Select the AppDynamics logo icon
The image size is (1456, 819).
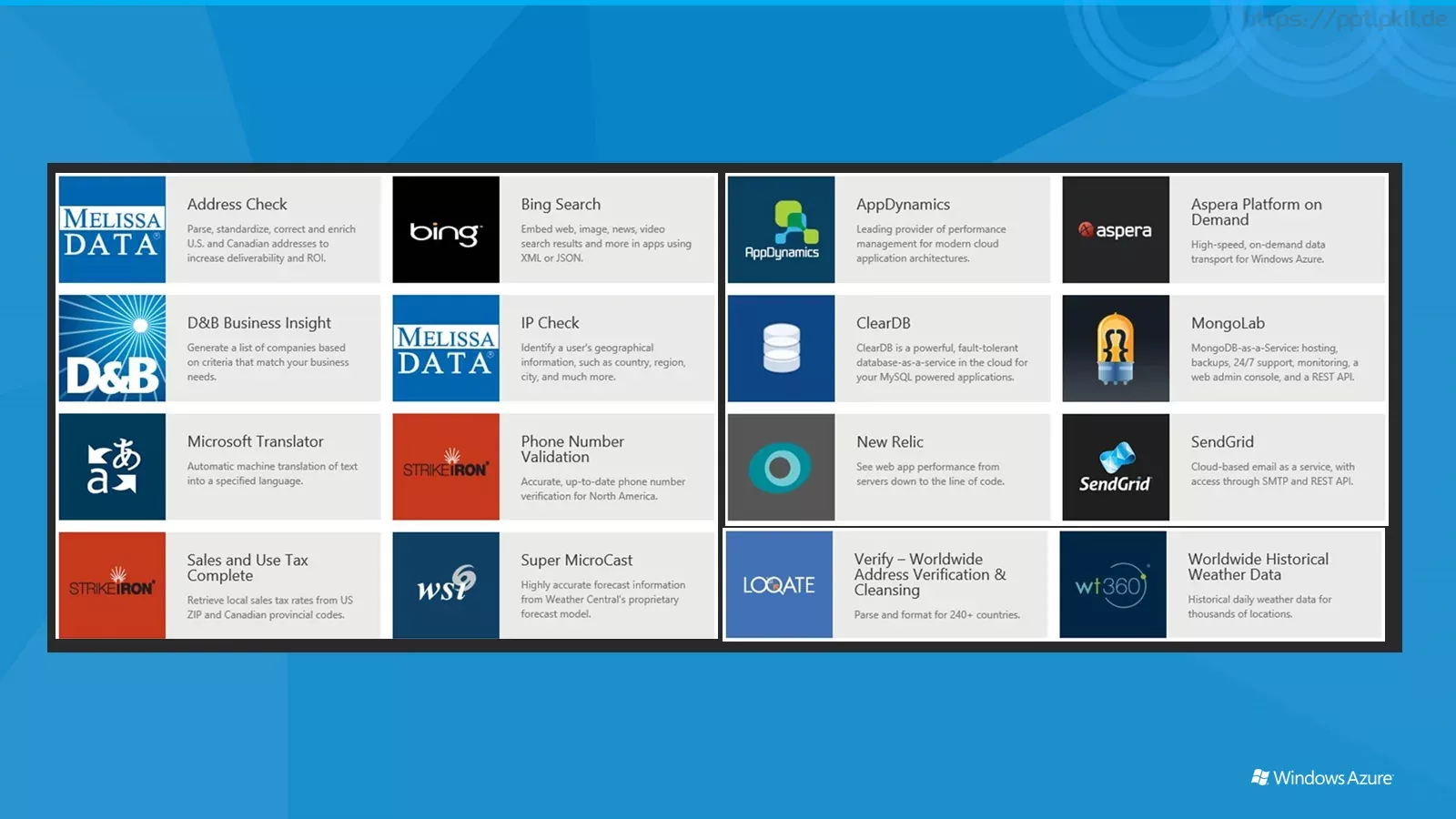782,229
